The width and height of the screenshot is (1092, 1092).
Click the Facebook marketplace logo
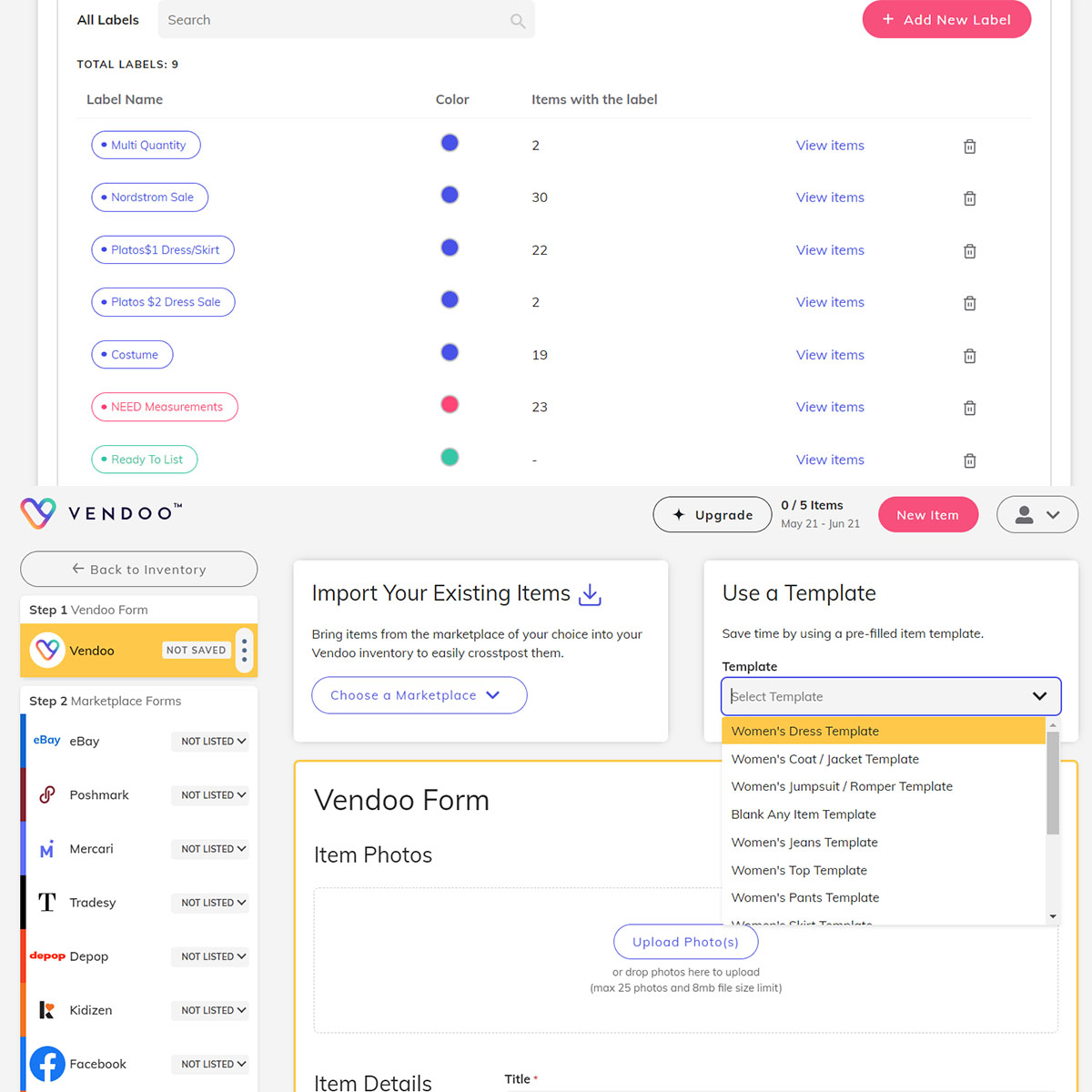tap(47, 1064)
